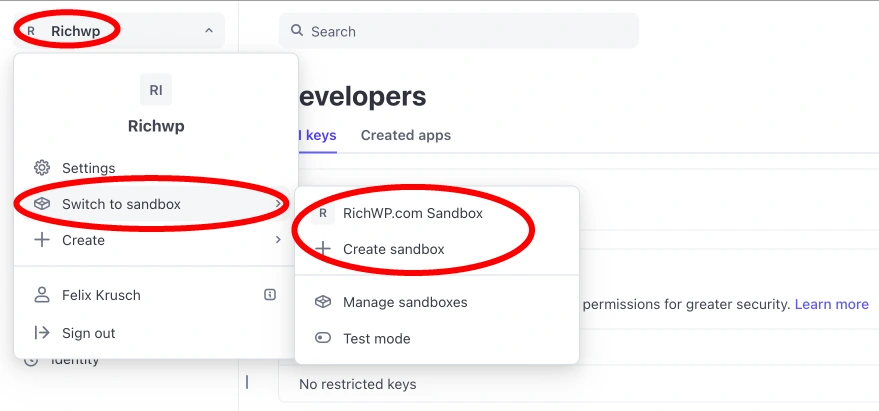This screenshot has height=411, width=879.
Task: Select RichWP.com Sandbox from the submenu
Action: tap(412, 213)
